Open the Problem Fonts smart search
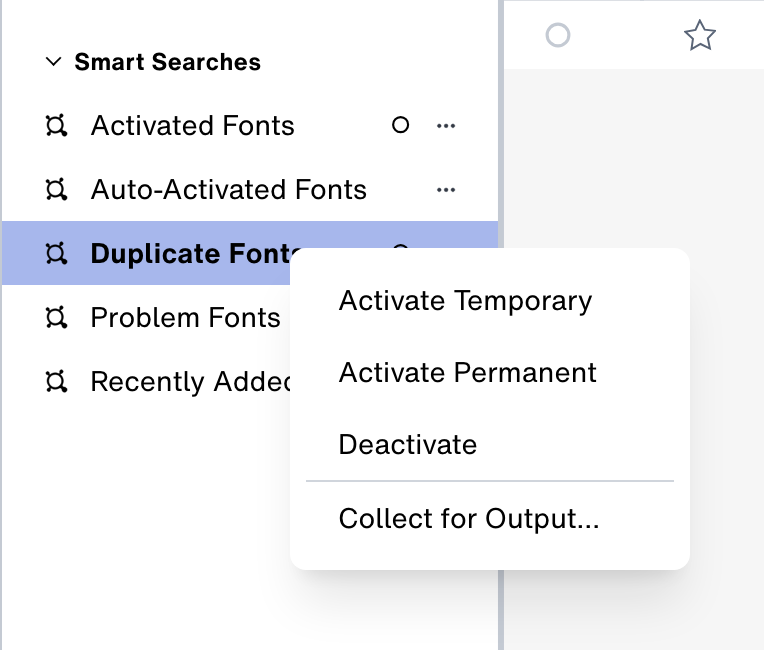The width and height of the screenshot is (764, 650). pyautogui.click(x=185, y=318)
